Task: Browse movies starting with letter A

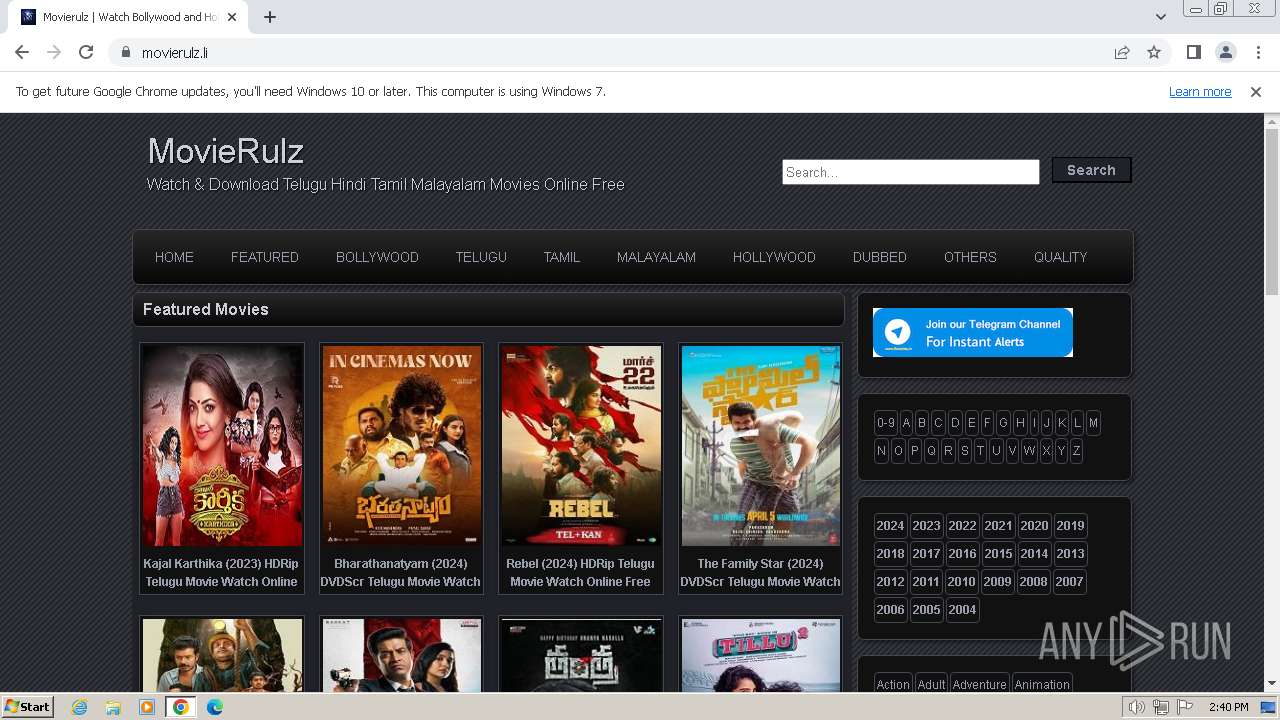Action: 907,423
